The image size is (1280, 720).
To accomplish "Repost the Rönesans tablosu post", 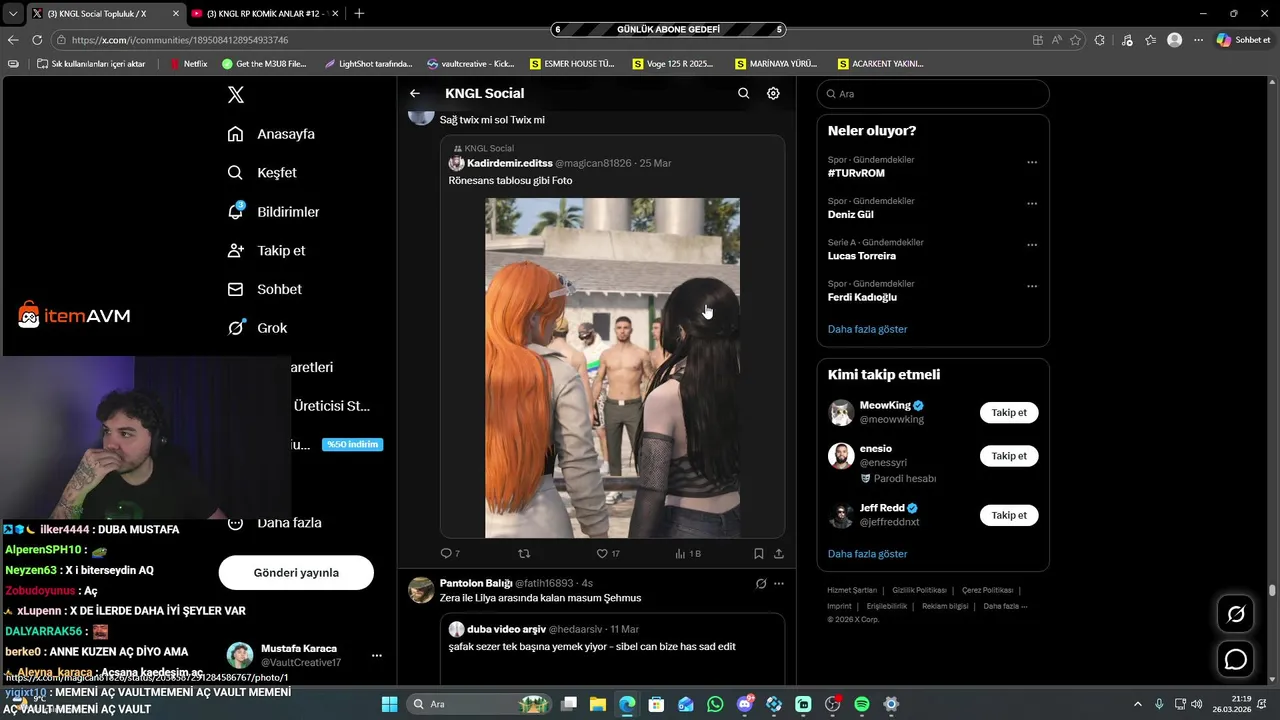I will click(524, 553).
